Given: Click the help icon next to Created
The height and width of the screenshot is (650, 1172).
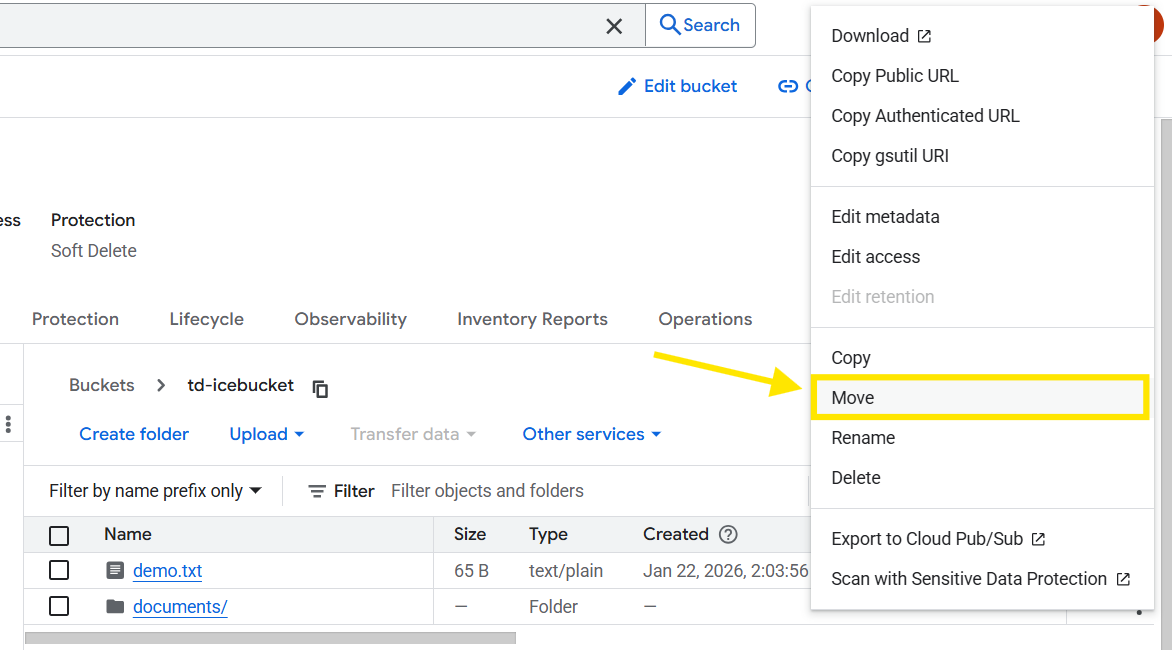Looking at the screenshot, I should coord(728,534).
